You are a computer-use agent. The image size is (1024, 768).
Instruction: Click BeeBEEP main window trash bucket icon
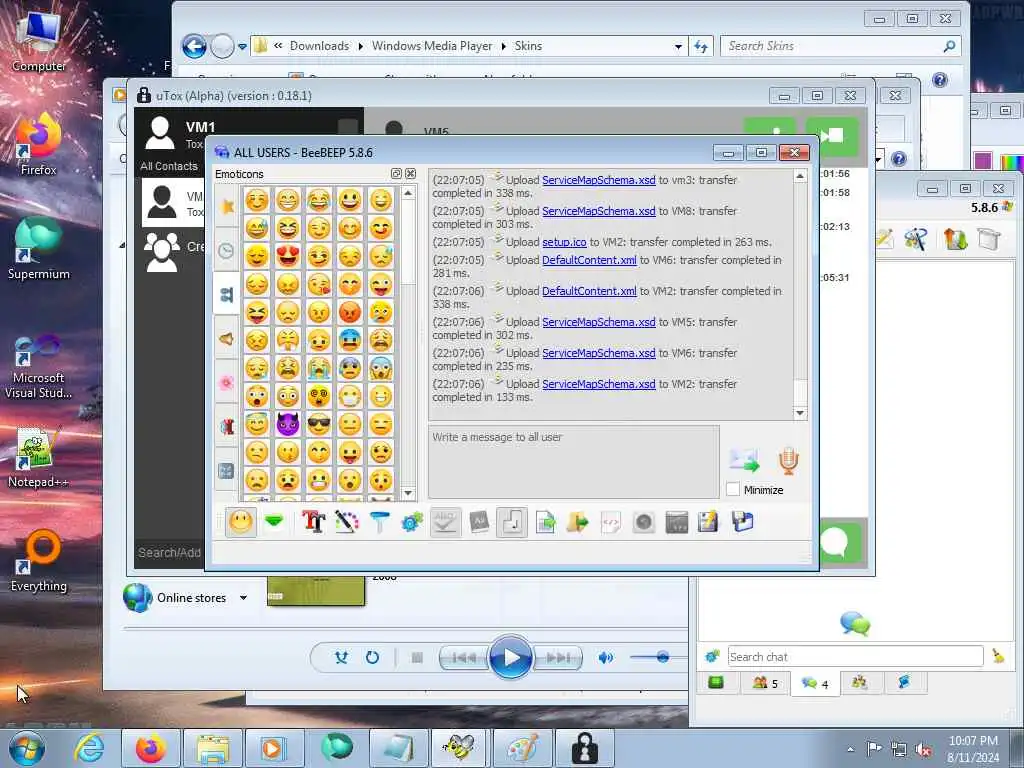tap(989, 239)
